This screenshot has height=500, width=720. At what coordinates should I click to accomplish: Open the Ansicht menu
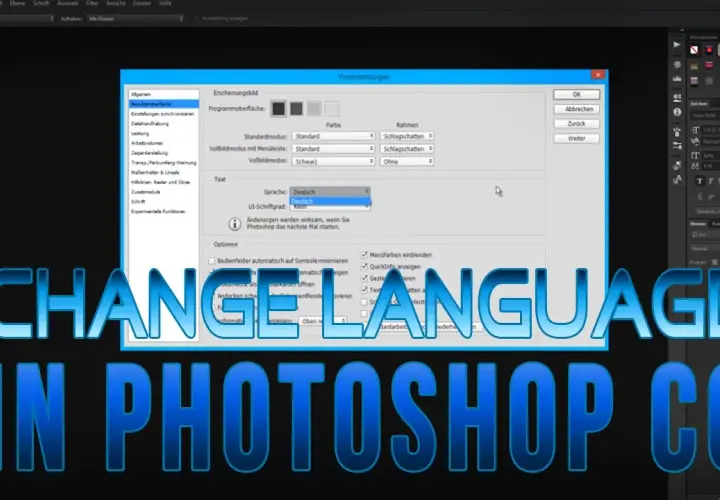click(116, 3)
